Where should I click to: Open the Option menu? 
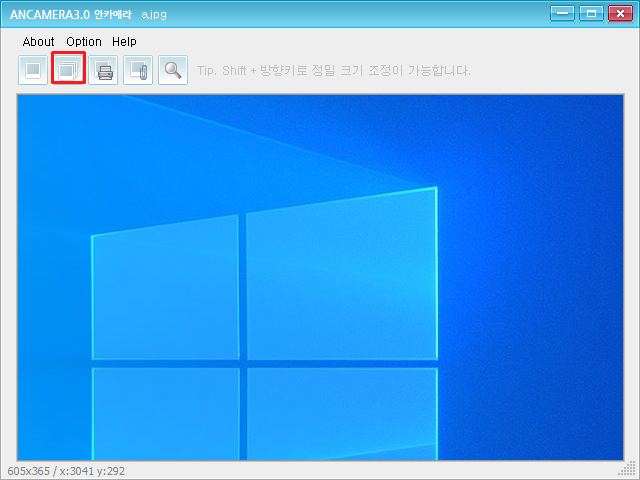pos(84,42)
